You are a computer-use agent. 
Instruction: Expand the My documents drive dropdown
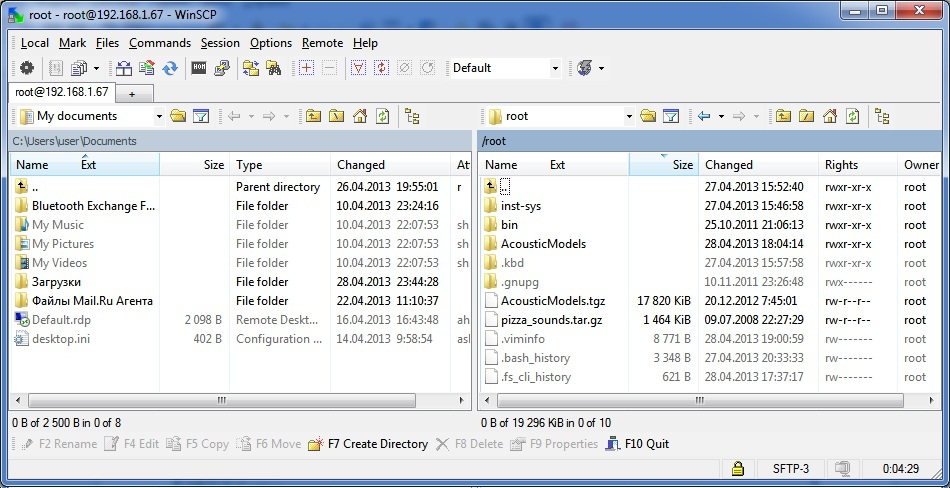(159, 116)
